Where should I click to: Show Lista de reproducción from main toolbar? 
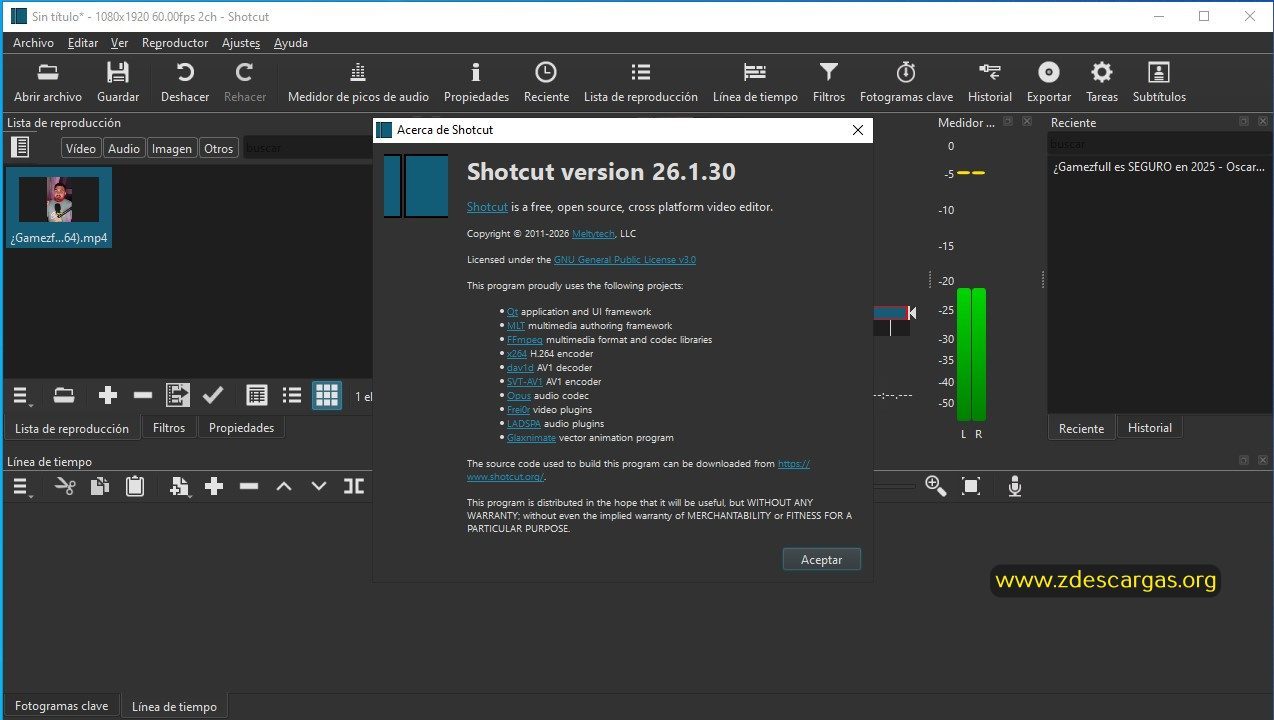point(641,82)
